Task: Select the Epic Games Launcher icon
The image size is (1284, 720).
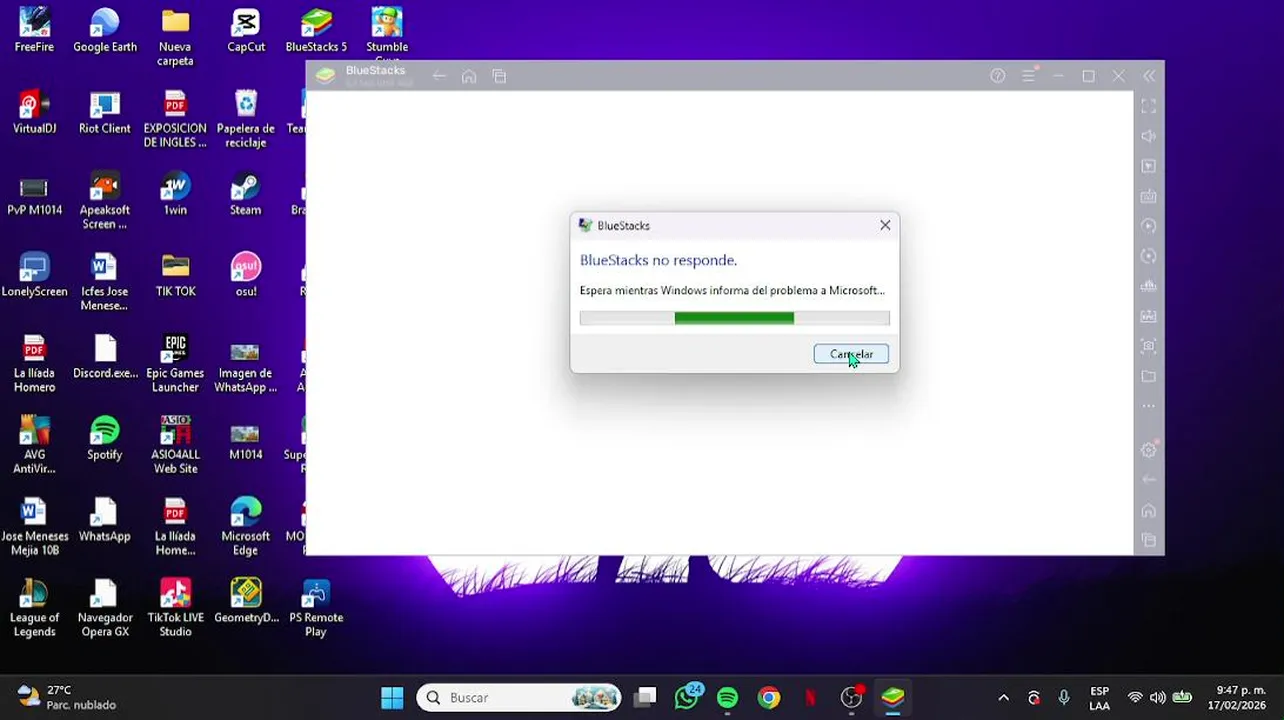Action: point(175,364)
